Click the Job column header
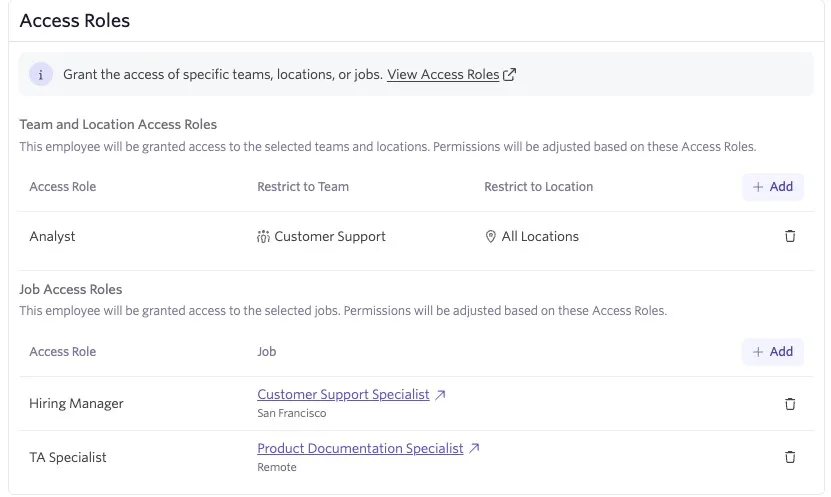The height and width of the screenshot is (497, 831). pos(267,352)
